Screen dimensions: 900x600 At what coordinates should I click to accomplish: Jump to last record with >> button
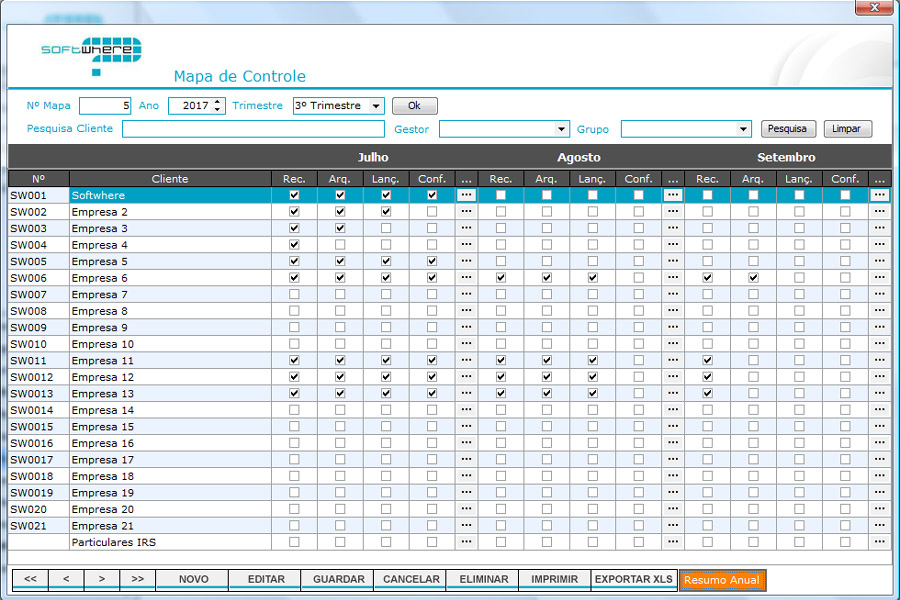coord(137,579)
